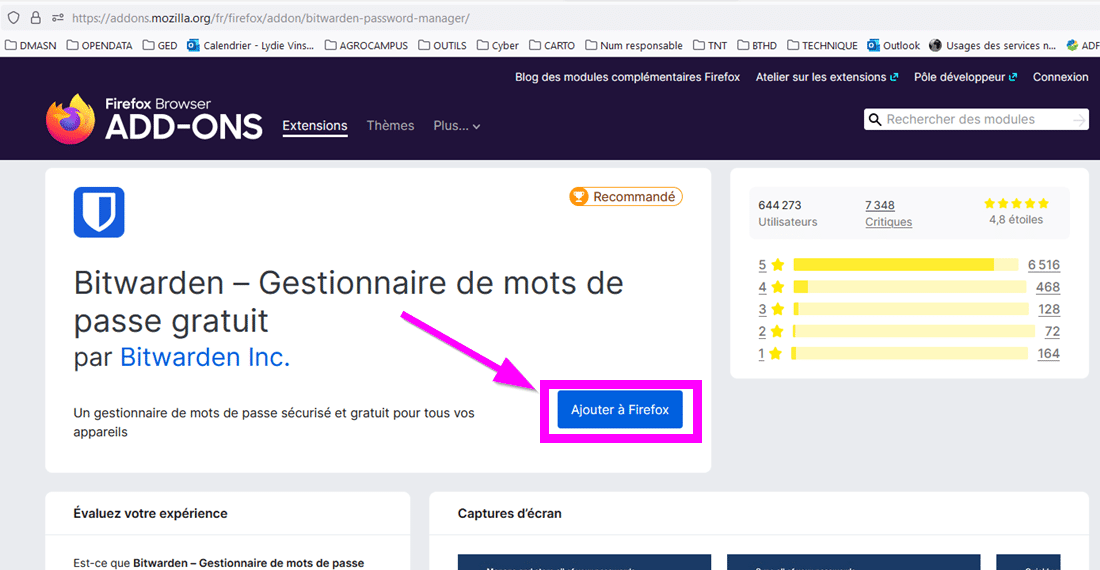Screen dimensions: 1100x570
Task: Open the 128 three-star reviews count
Action: (1049, 309)
